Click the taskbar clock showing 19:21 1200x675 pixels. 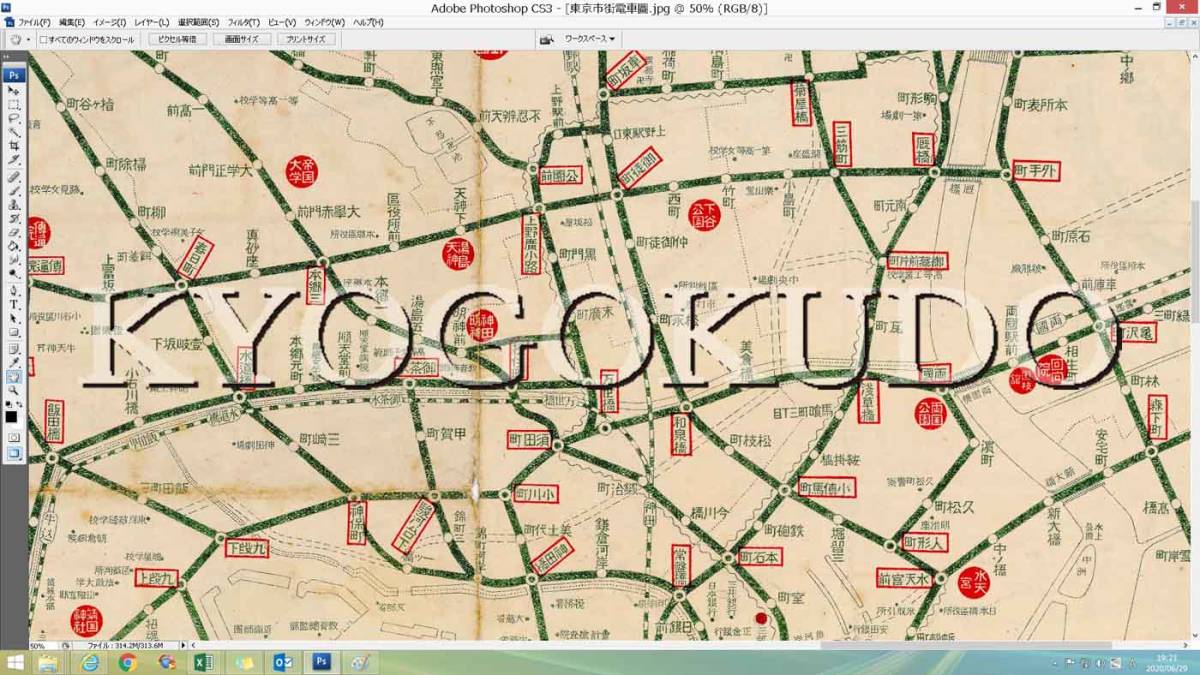tap(1167, 663)
